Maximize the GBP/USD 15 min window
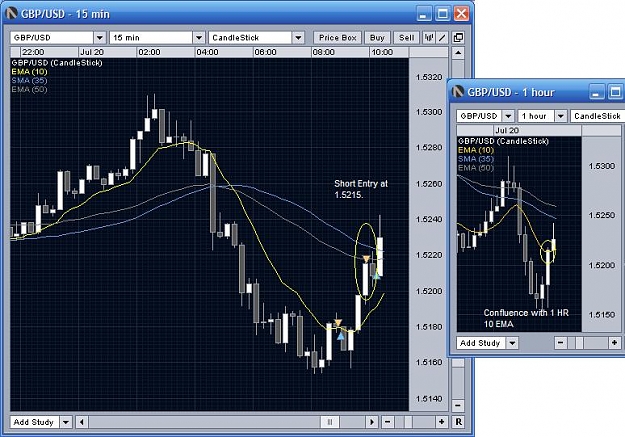This screenshot has height=437, width=625. tap(443, 14)
